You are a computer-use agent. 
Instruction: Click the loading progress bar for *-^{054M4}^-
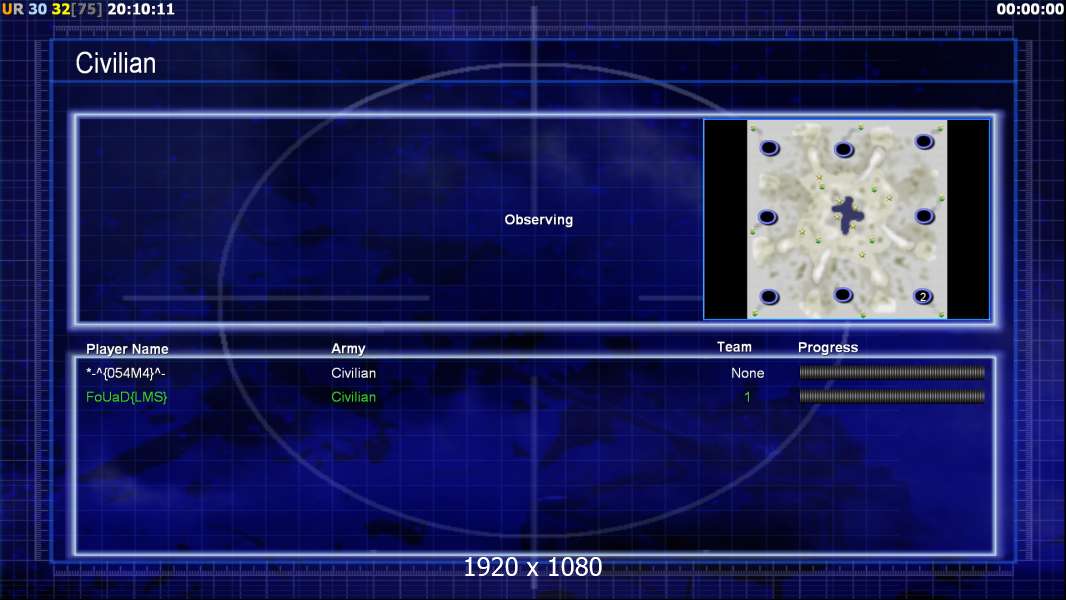click(x=892, y=372)
